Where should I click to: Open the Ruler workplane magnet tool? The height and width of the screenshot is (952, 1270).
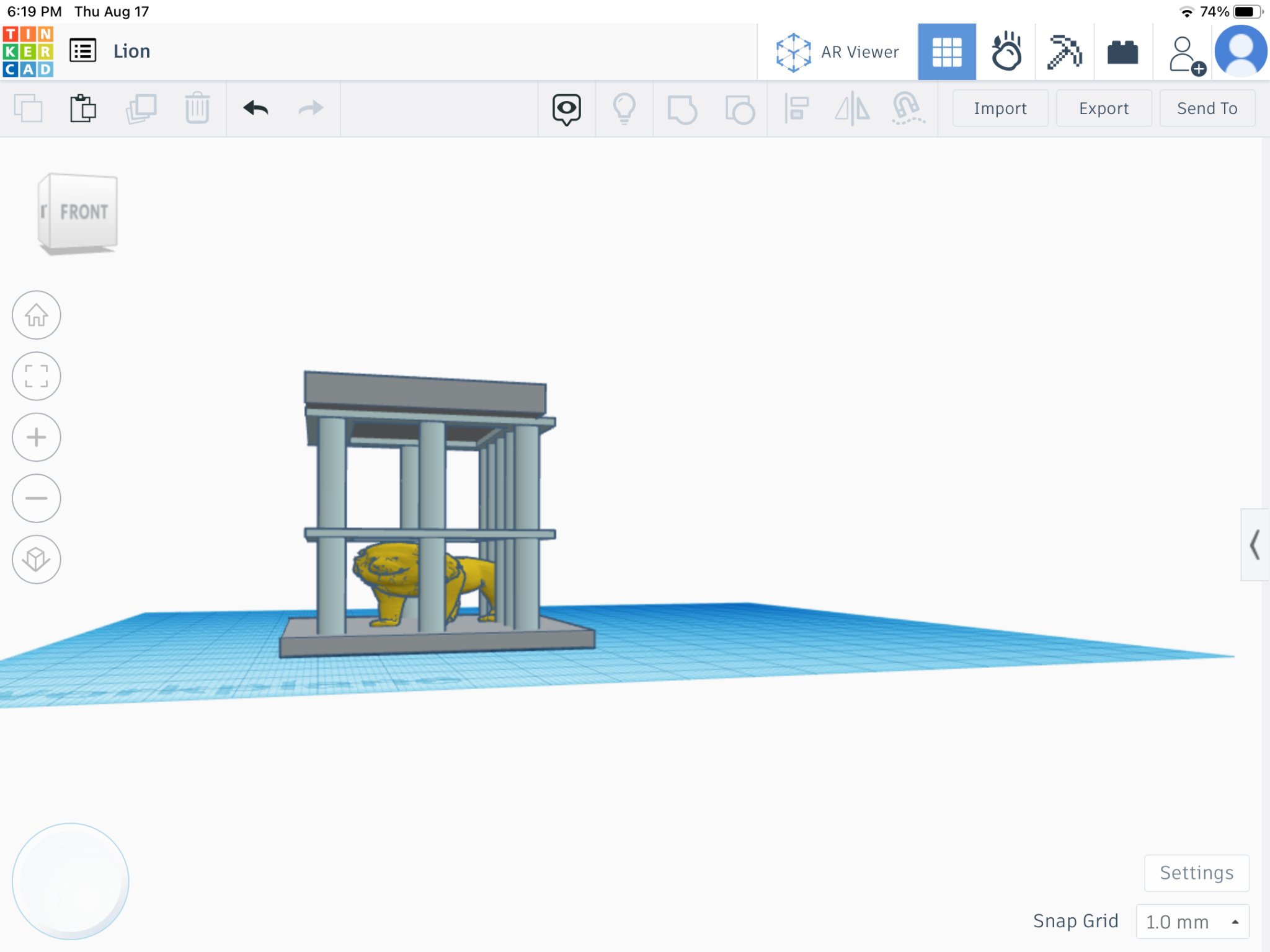tap(907, 108)
